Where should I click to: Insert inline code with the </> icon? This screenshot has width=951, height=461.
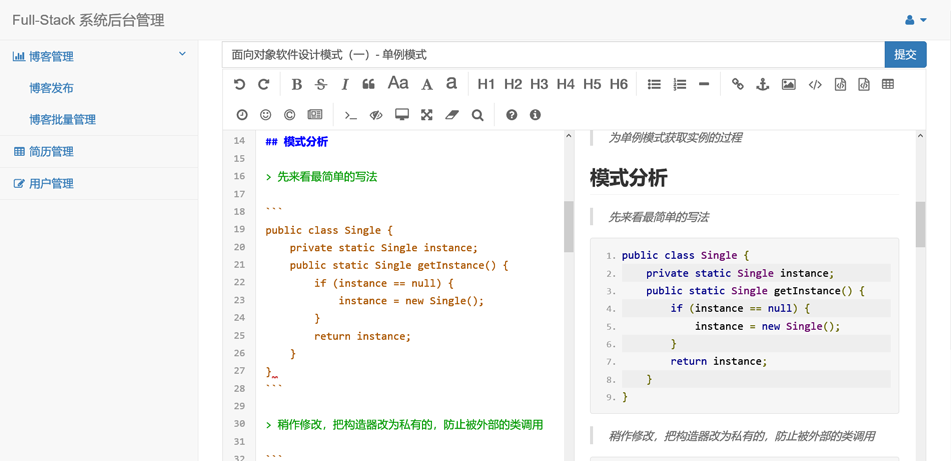(x=815, y=84)
